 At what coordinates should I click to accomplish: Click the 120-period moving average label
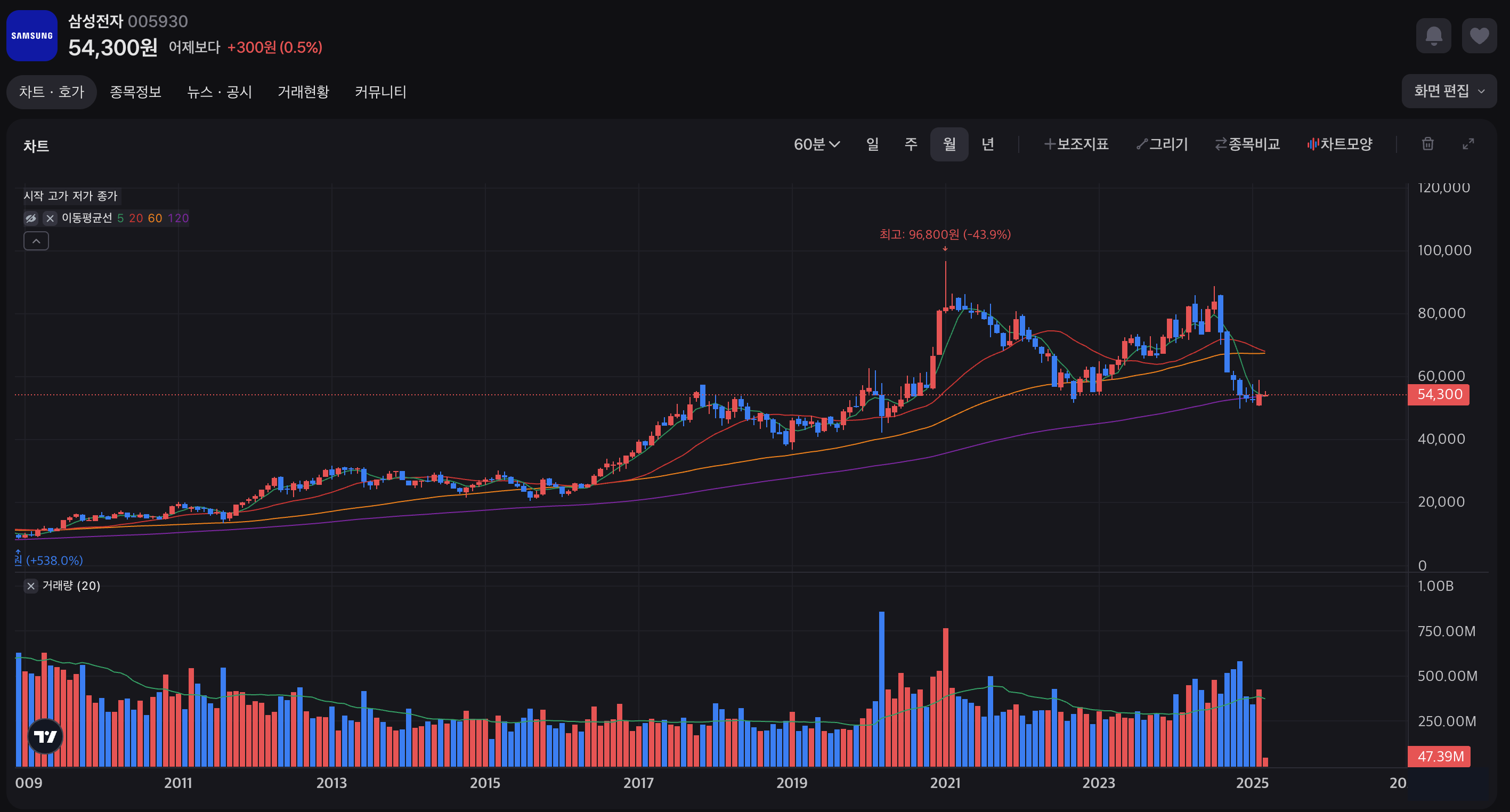click(178, 218)
